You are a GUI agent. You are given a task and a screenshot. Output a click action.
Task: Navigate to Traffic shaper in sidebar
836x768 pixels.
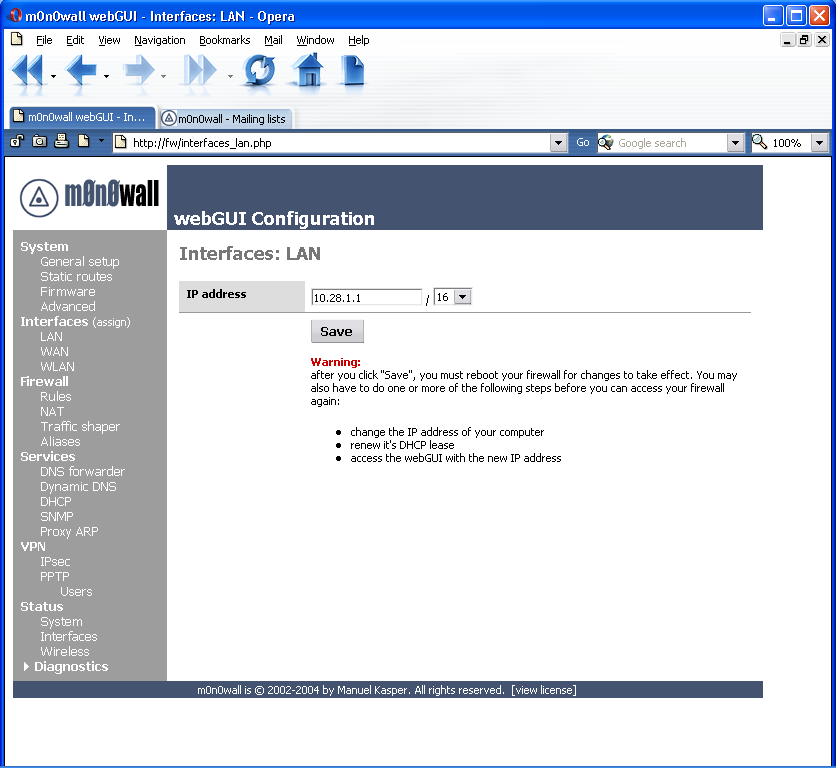point(80,427)
